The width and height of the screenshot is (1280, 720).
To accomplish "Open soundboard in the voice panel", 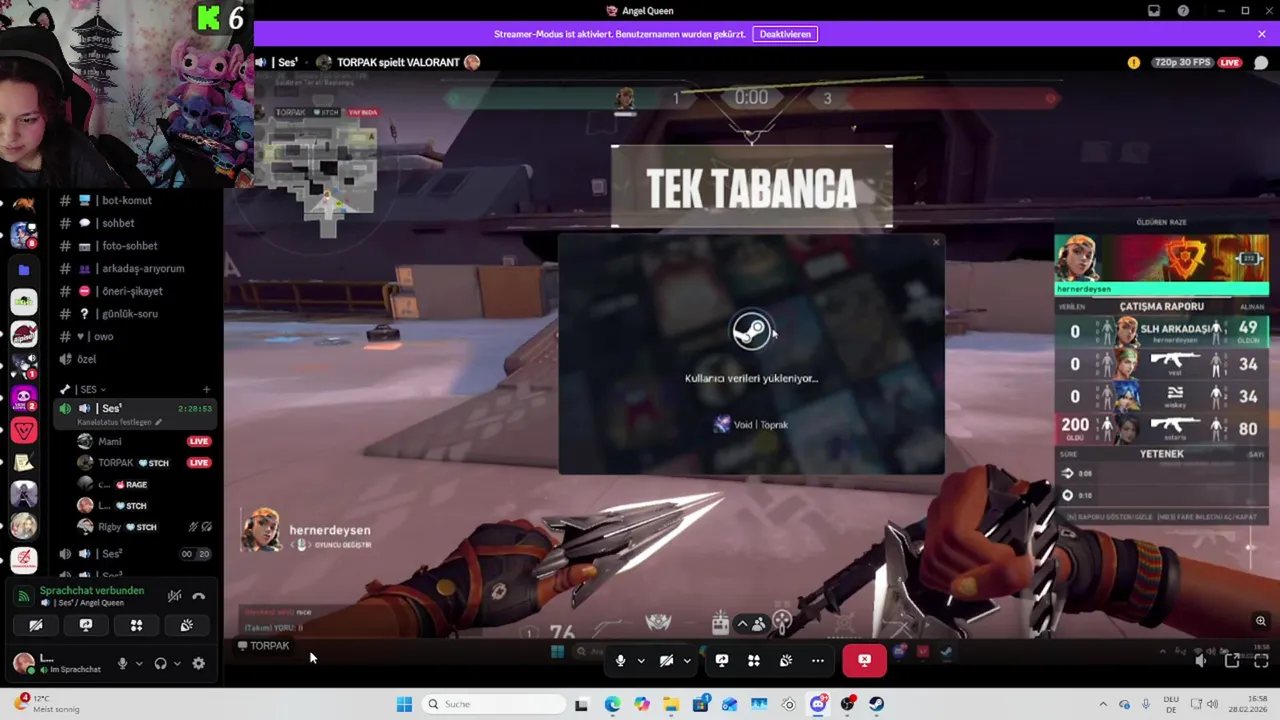I will coord(186,625).
